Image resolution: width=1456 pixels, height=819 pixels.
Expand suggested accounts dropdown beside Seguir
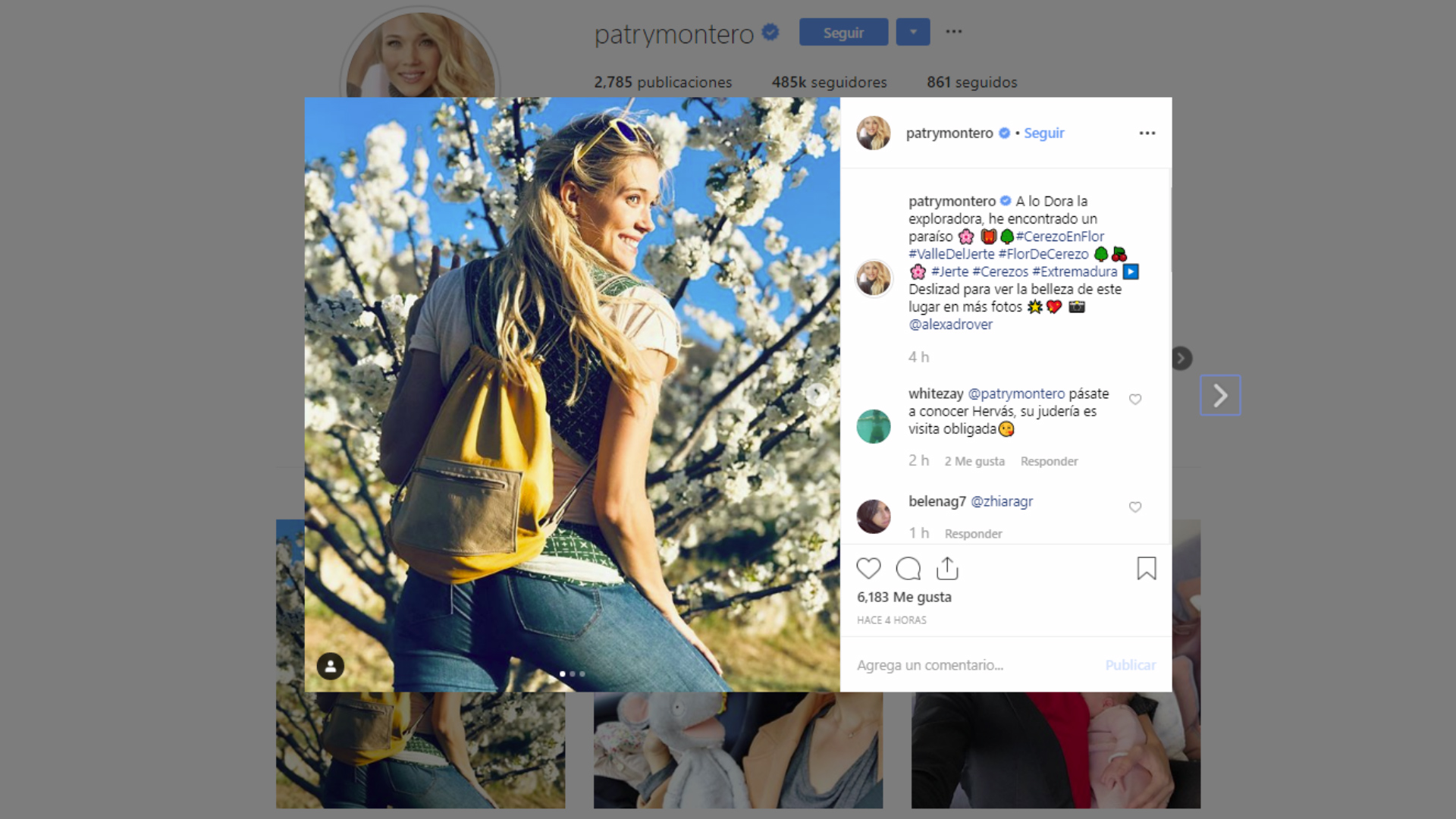pos(913,32)
